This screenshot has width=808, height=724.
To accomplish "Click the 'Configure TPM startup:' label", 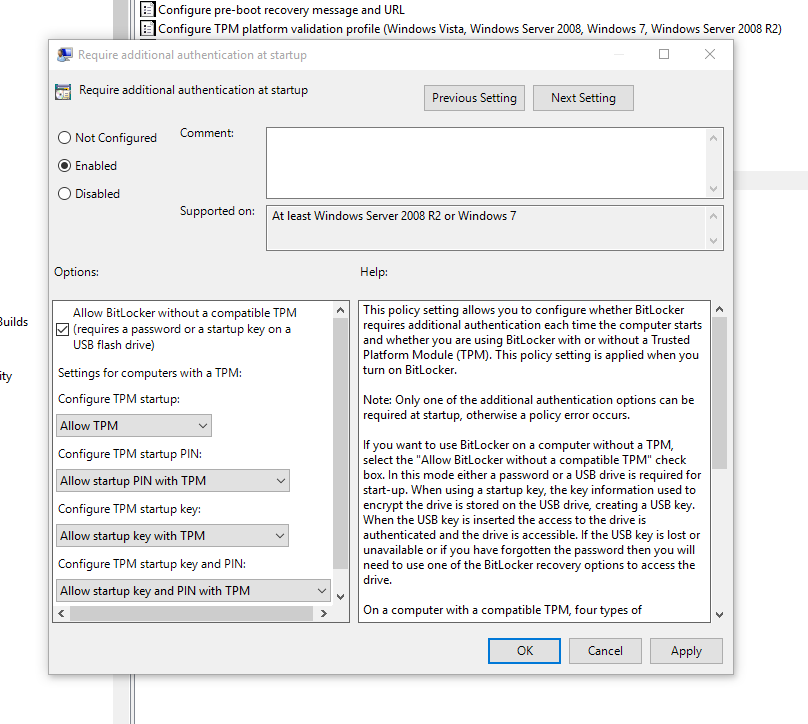I will point(119,399).
